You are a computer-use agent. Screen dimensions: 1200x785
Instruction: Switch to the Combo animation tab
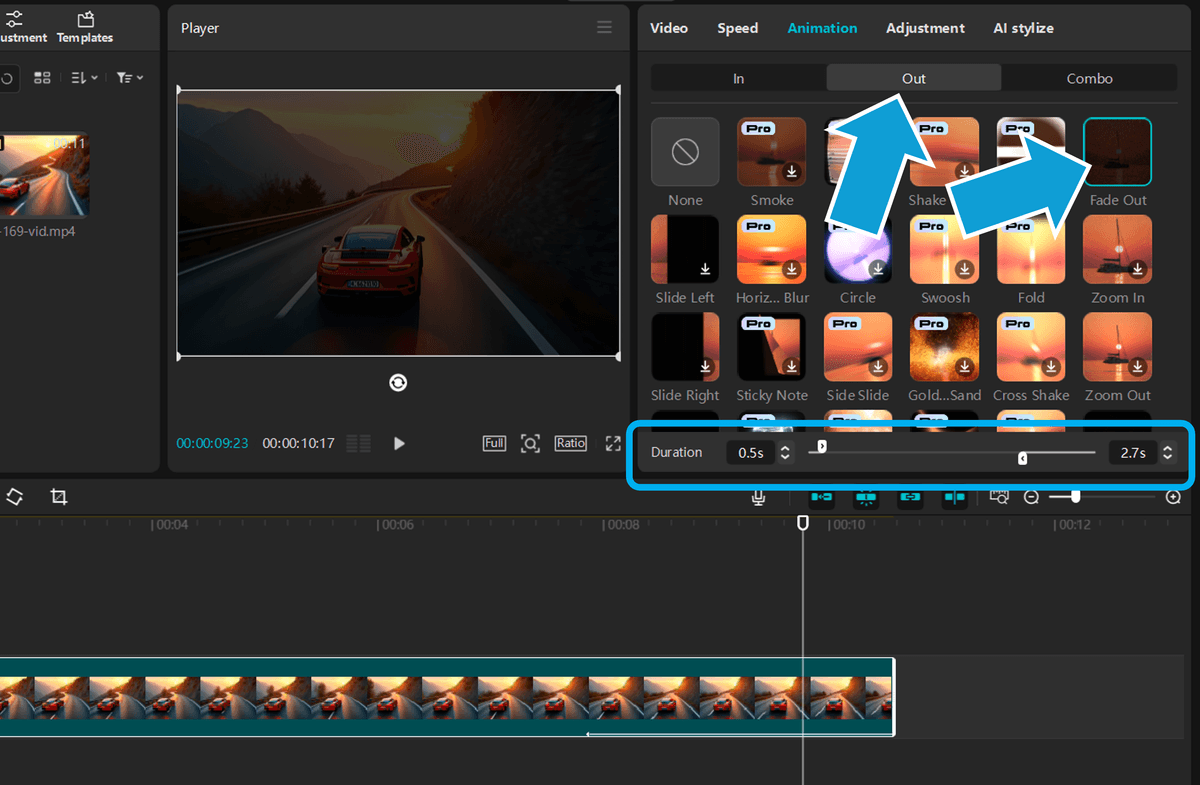pos(1089,78)
